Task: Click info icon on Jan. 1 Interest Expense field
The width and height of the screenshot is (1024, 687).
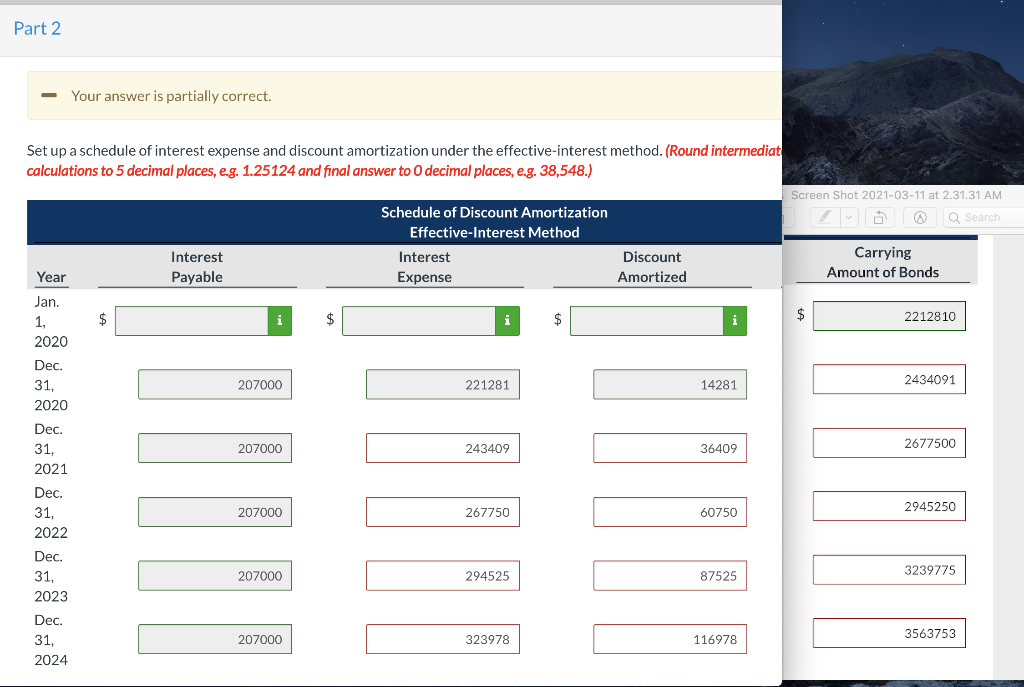Action: [507, 321]
